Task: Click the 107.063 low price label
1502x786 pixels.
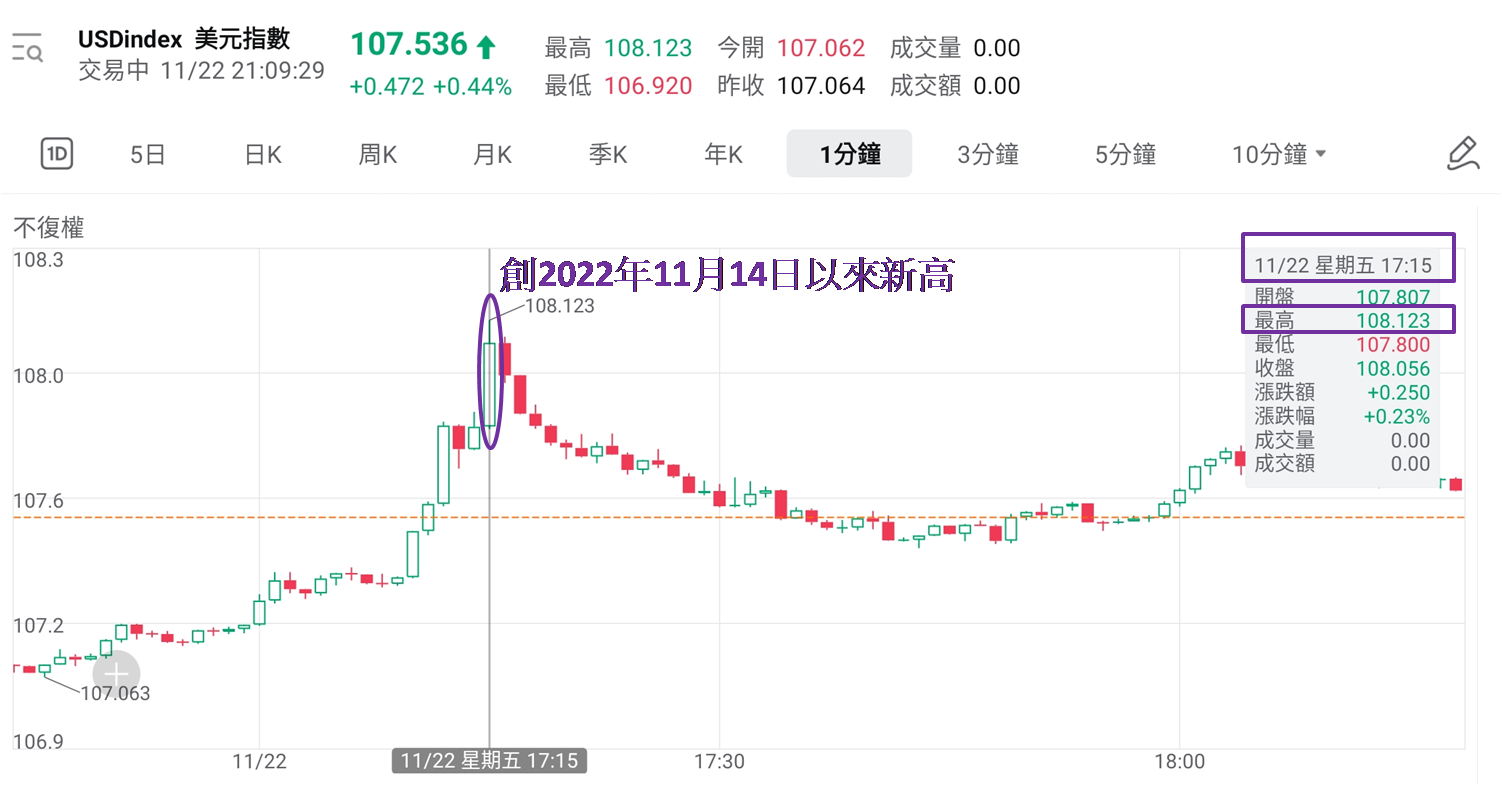Action: tap(115, 693)
